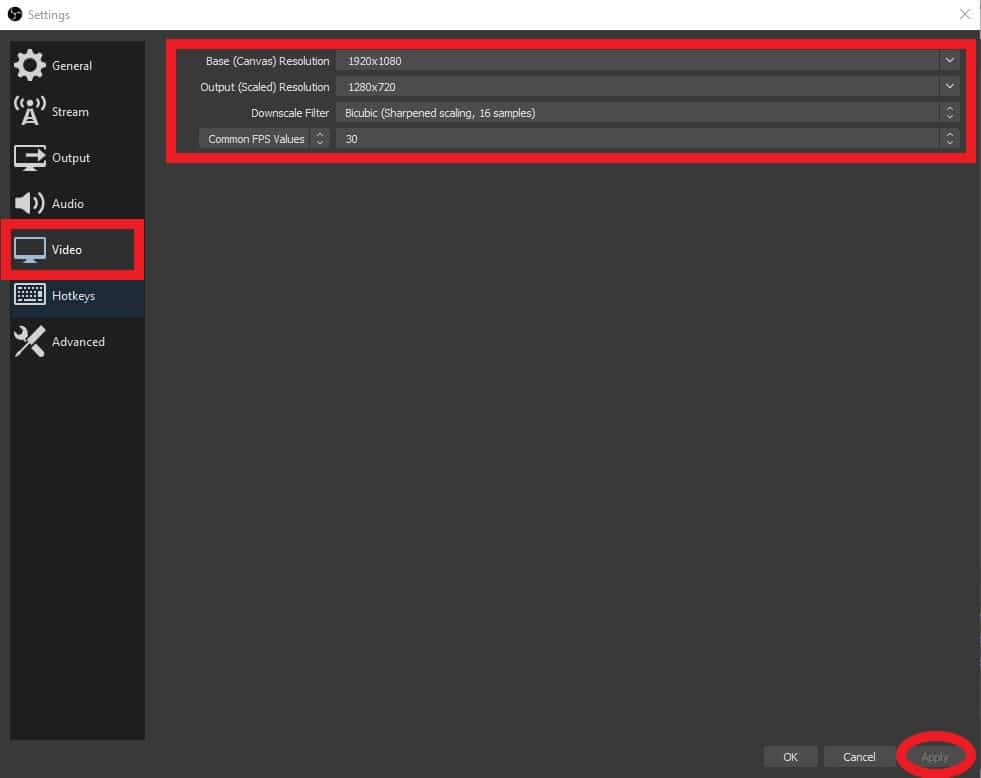
Task: Click the General gear icon
Action: point(29,65)
